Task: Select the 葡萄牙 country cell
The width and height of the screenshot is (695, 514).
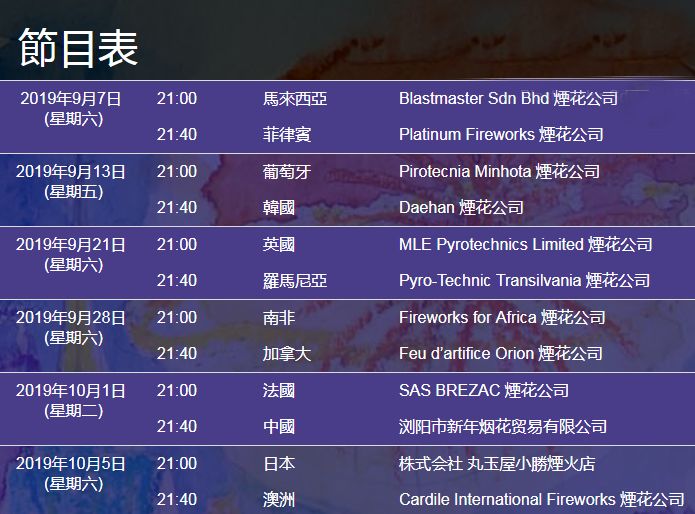Action: click(x=287, y=171)
